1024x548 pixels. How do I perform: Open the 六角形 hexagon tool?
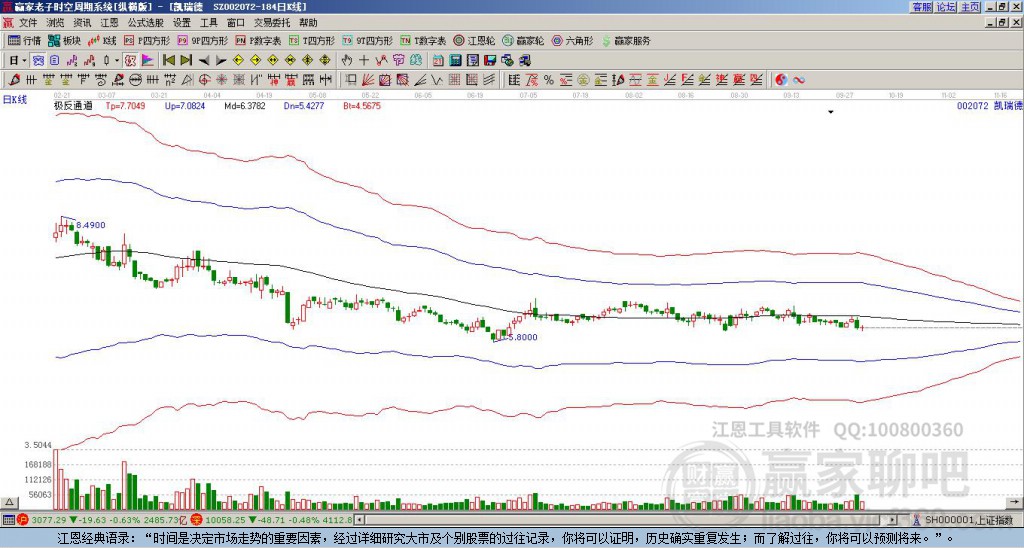[573, 40]
